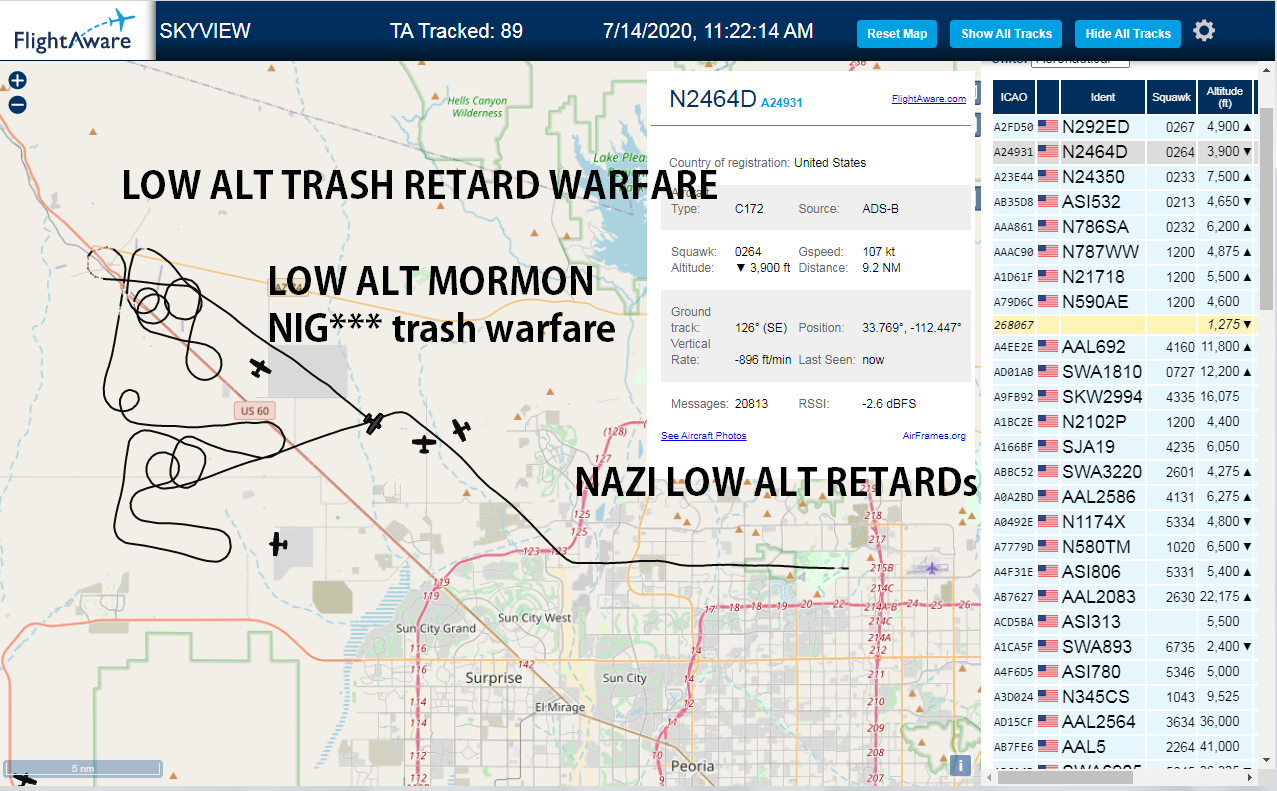Click US flag icon in AAL692 row
Viewport: 1277px width, 791px height.
(x=1048, y=347)
